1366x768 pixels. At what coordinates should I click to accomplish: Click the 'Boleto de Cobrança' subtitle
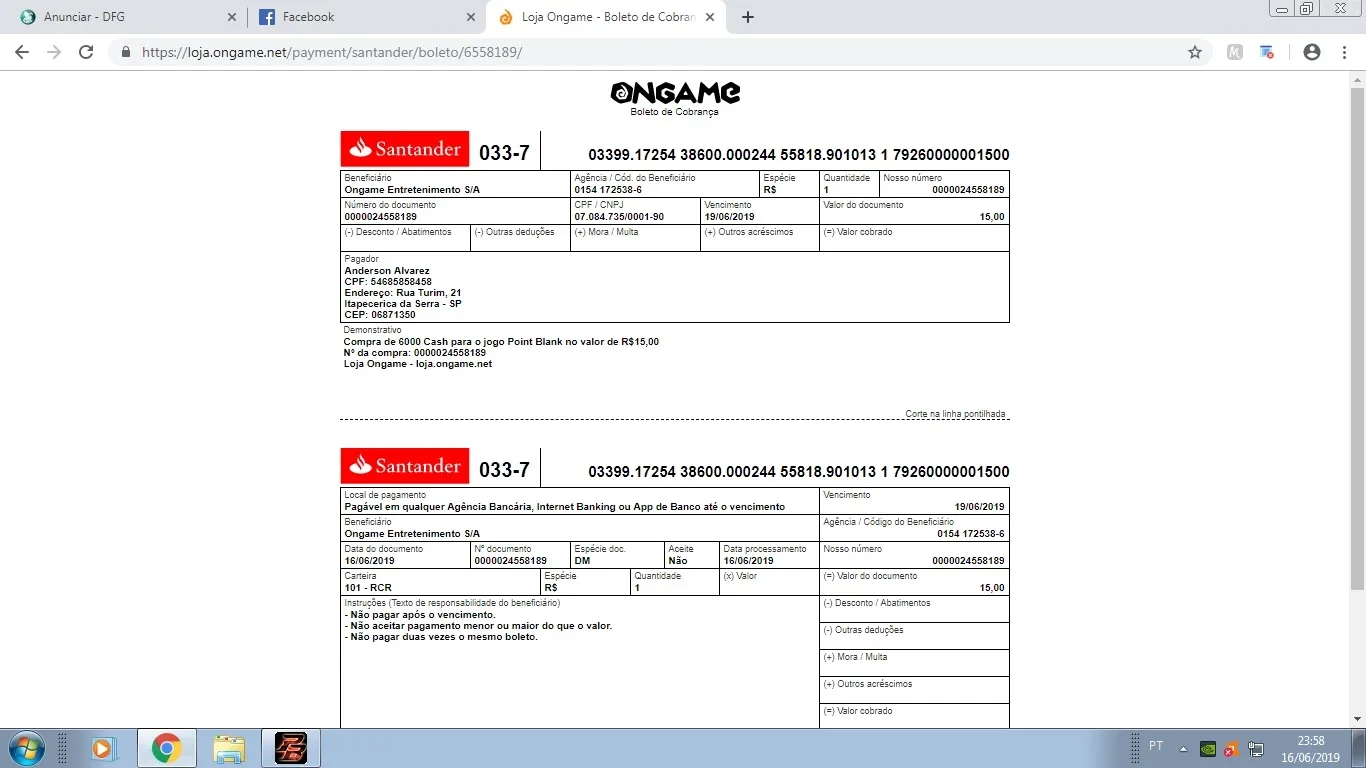point(674,112)
